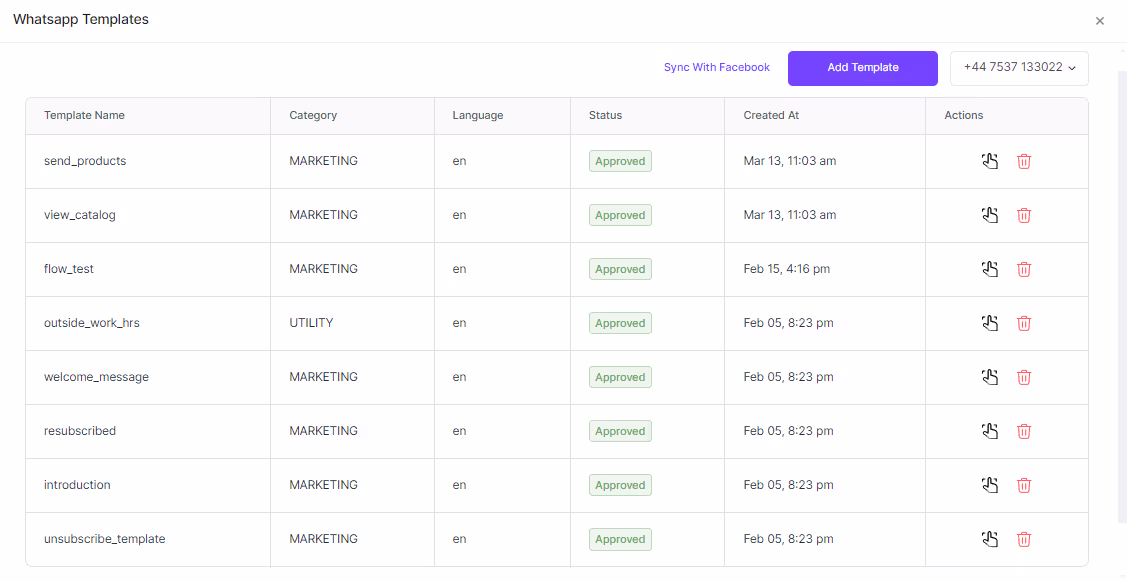1127x581 pixels.
Task: Click the hand action icon for outside_work_hrs
Action: point(990,323)
